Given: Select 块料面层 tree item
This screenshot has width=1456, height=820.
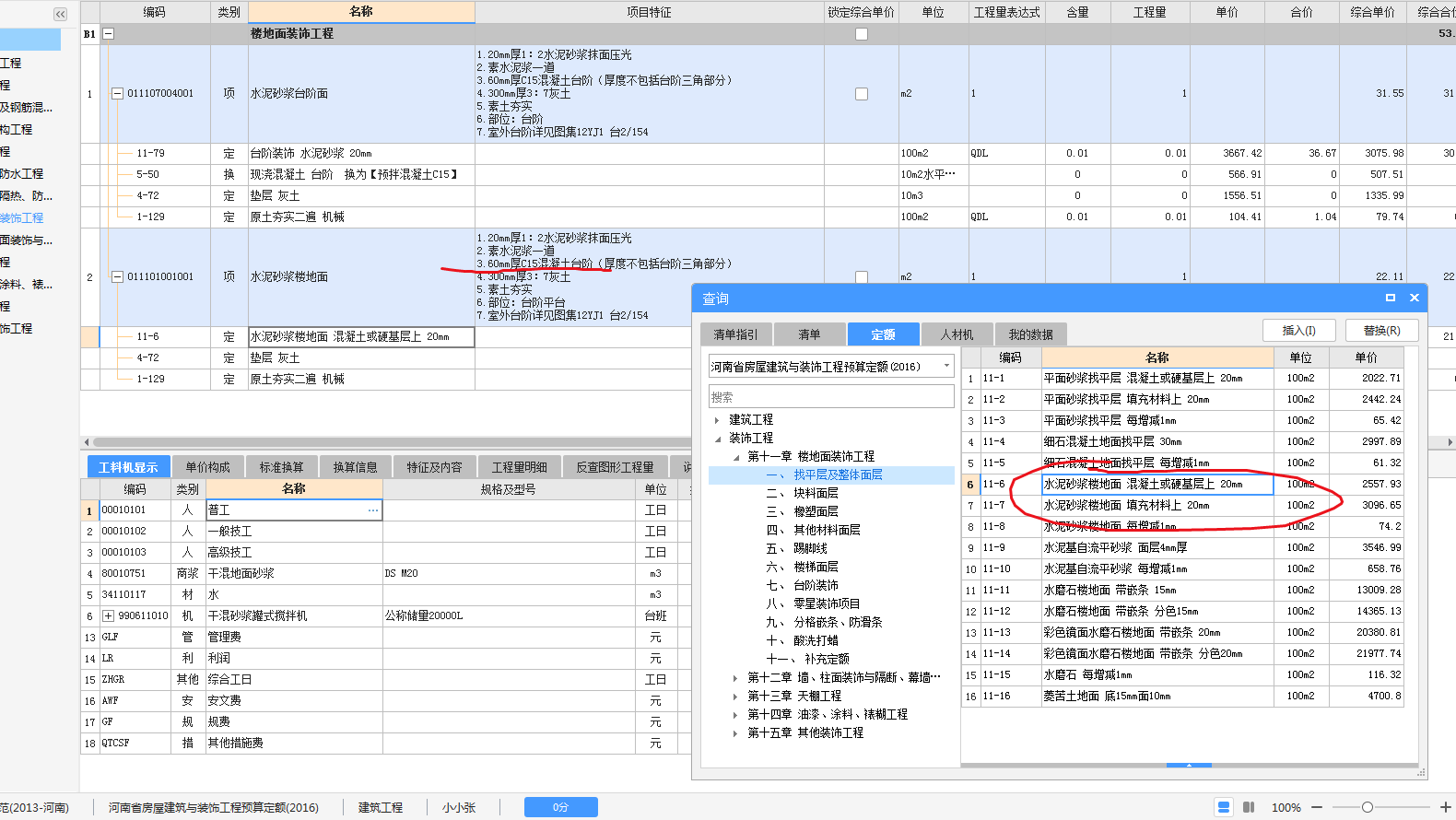Looking at the screenshot, I should pyautogui.click(x=816, y=494).
